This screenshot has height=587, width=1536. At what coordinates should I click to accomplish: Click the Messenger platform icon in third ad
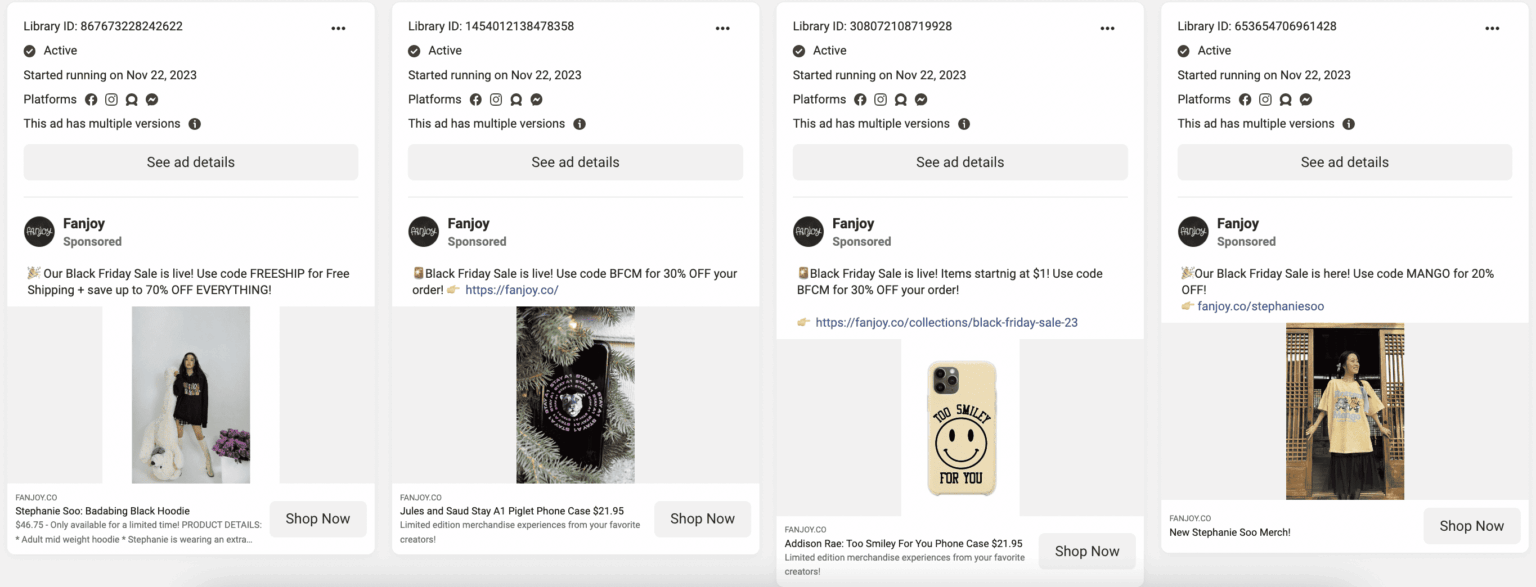point(921,100)
